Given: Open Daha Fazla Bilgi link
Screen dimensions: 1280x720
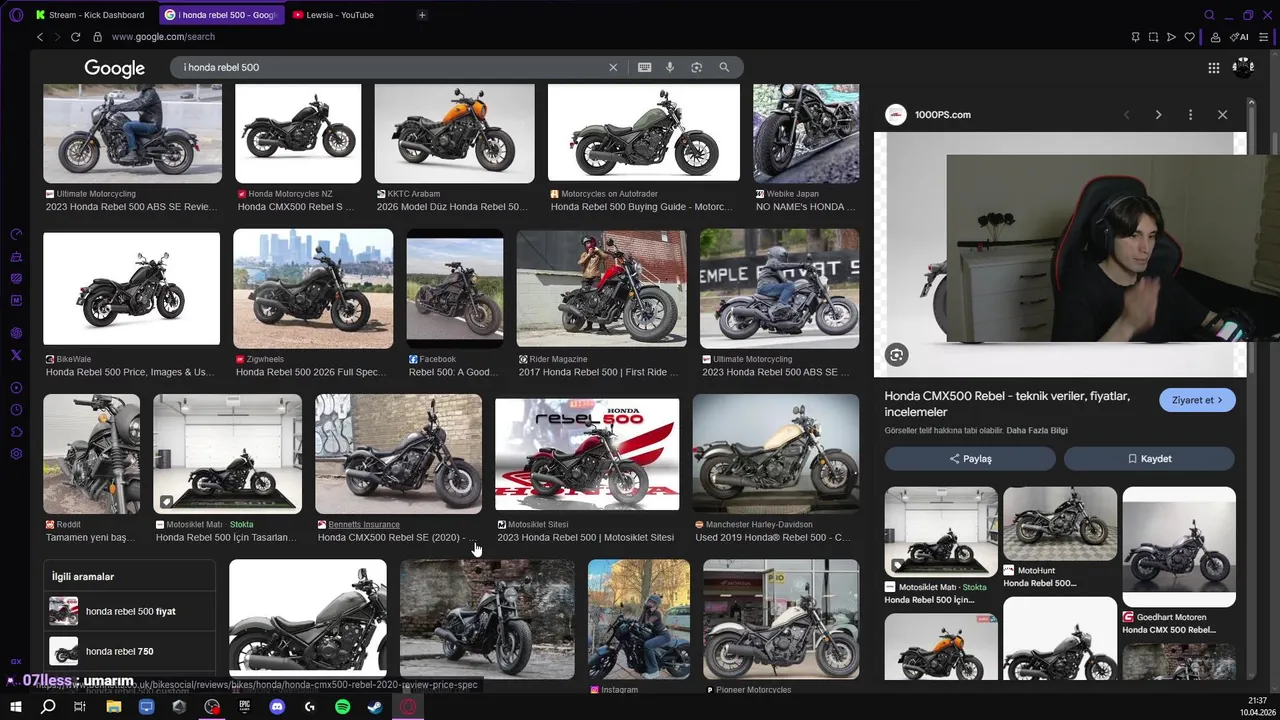Looking at the screenshot, I should [x=1037, y=431].
